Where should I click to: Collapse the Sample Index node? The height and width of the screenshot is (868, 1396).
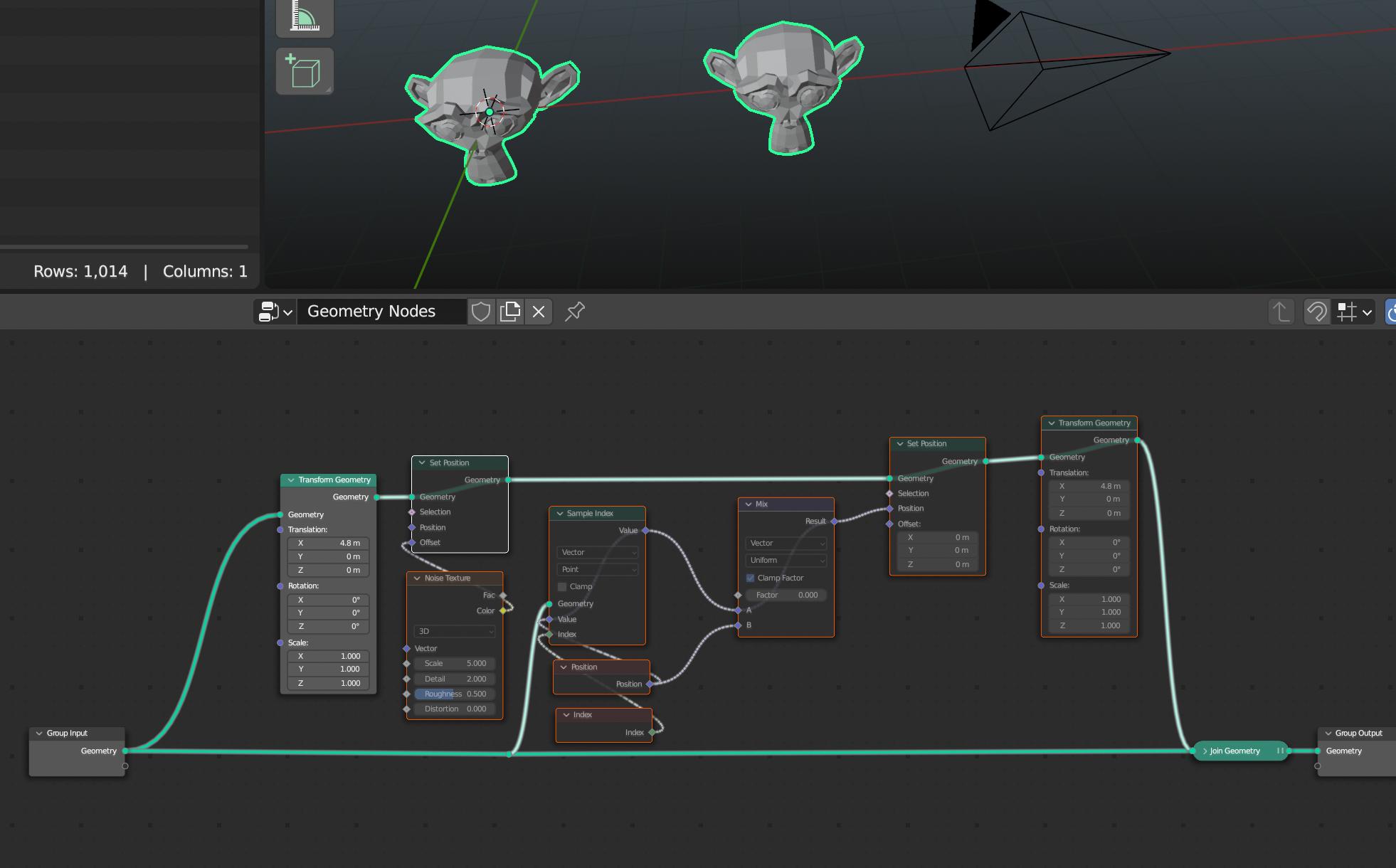pyautogui.click(x=559, y=514)
